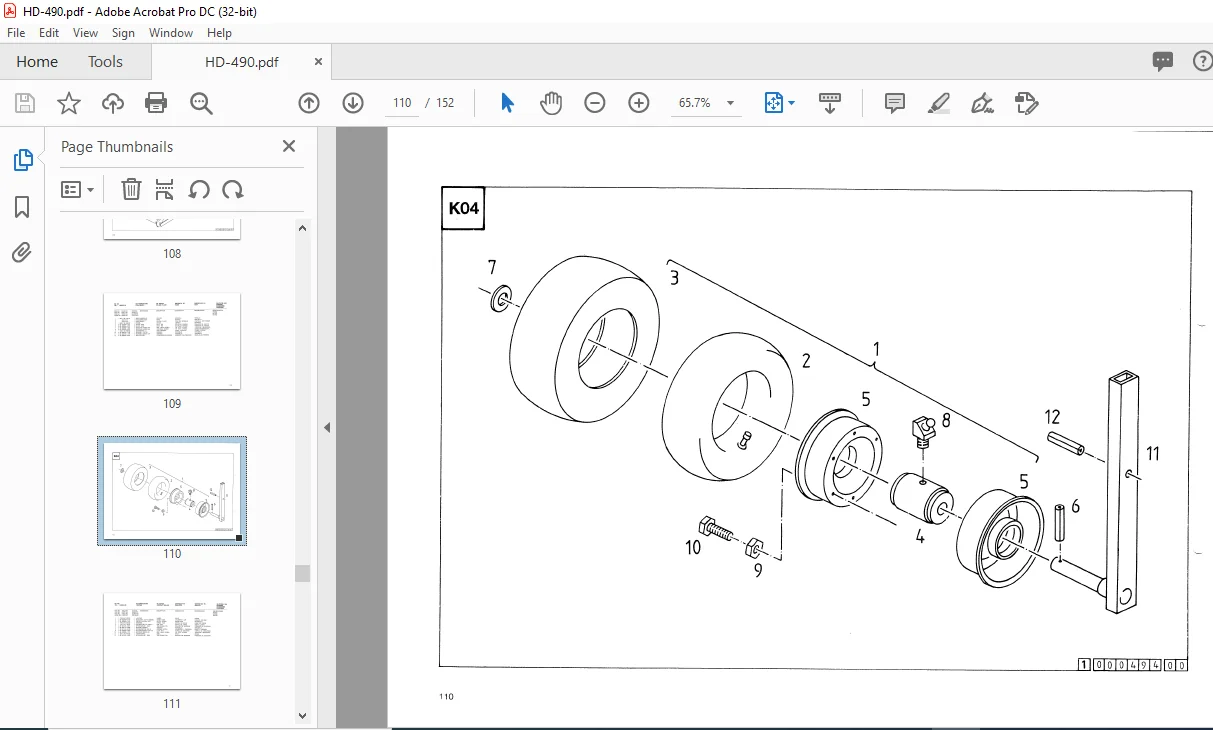
Task: Open the Window menu
Action: [x=171, y=33]
